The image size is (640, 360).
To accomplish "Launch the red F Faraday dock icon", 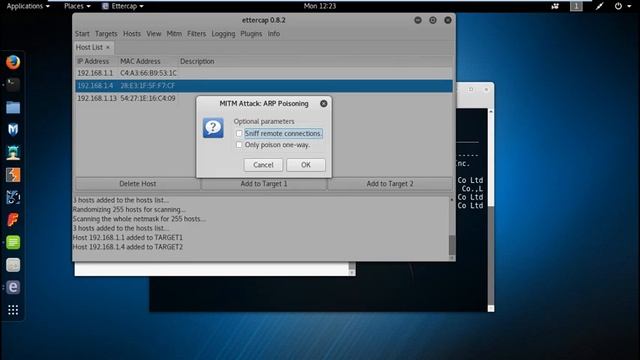I will click(13, 220).
